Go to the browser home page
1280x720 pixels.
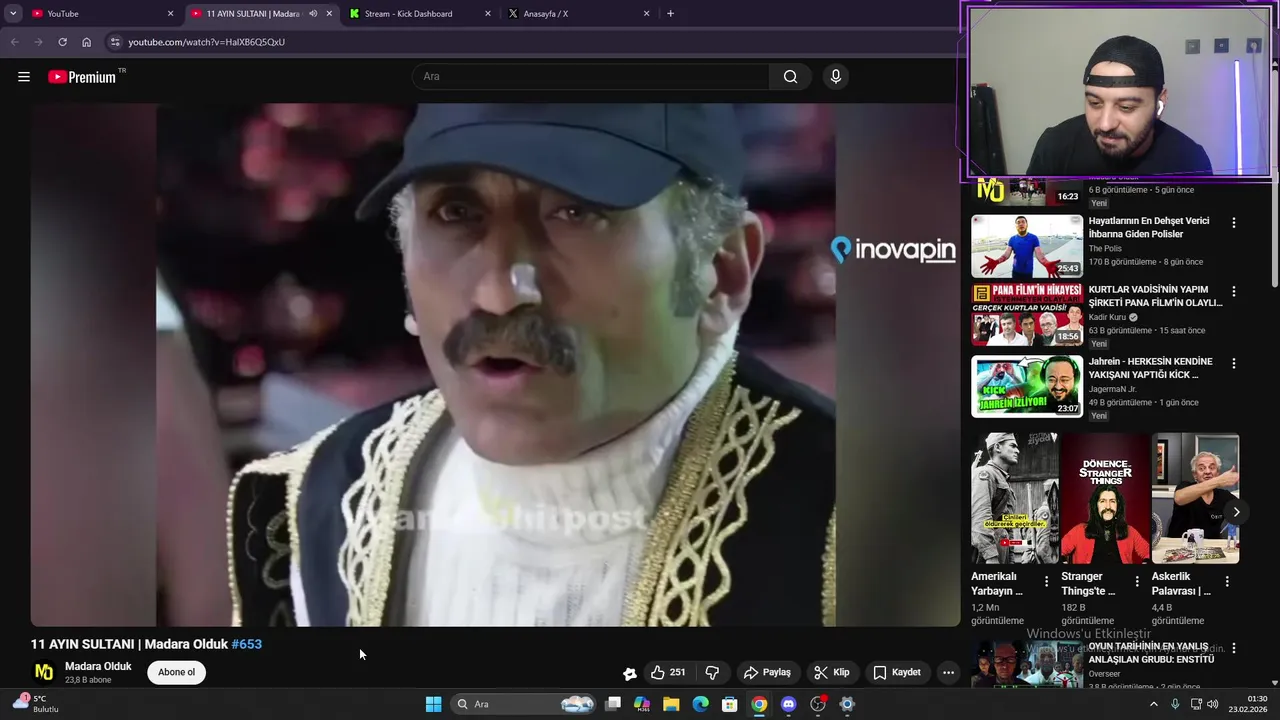click(87, 42)
